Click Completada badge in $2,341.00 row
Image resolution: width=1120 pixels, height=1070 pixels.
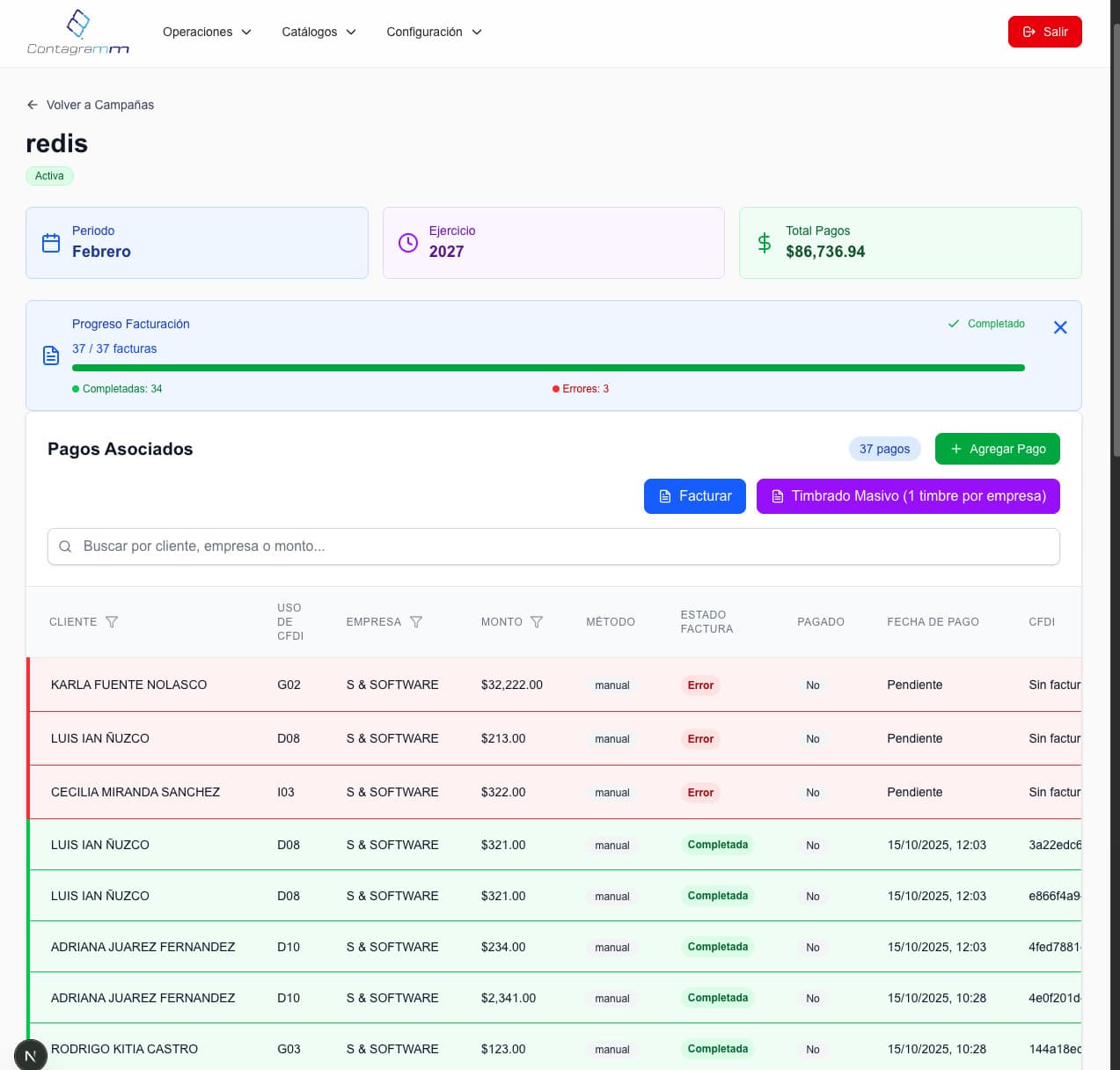717,998
